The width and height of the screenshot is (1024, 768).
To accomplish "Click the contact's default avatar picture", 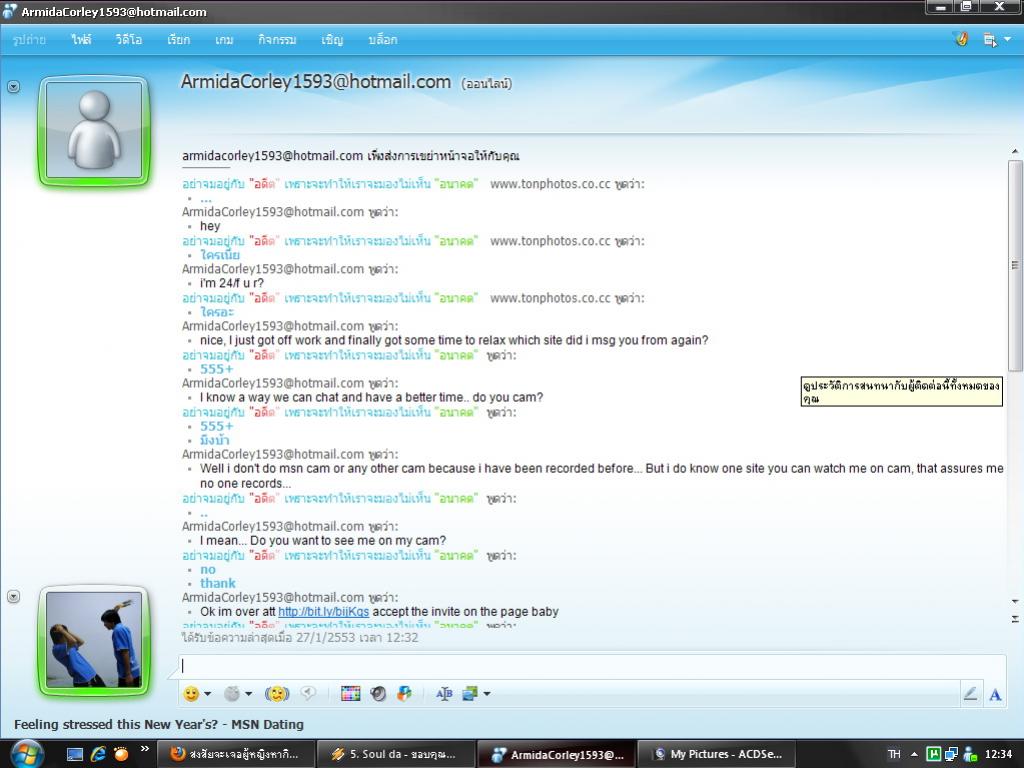I will point(94,131).
